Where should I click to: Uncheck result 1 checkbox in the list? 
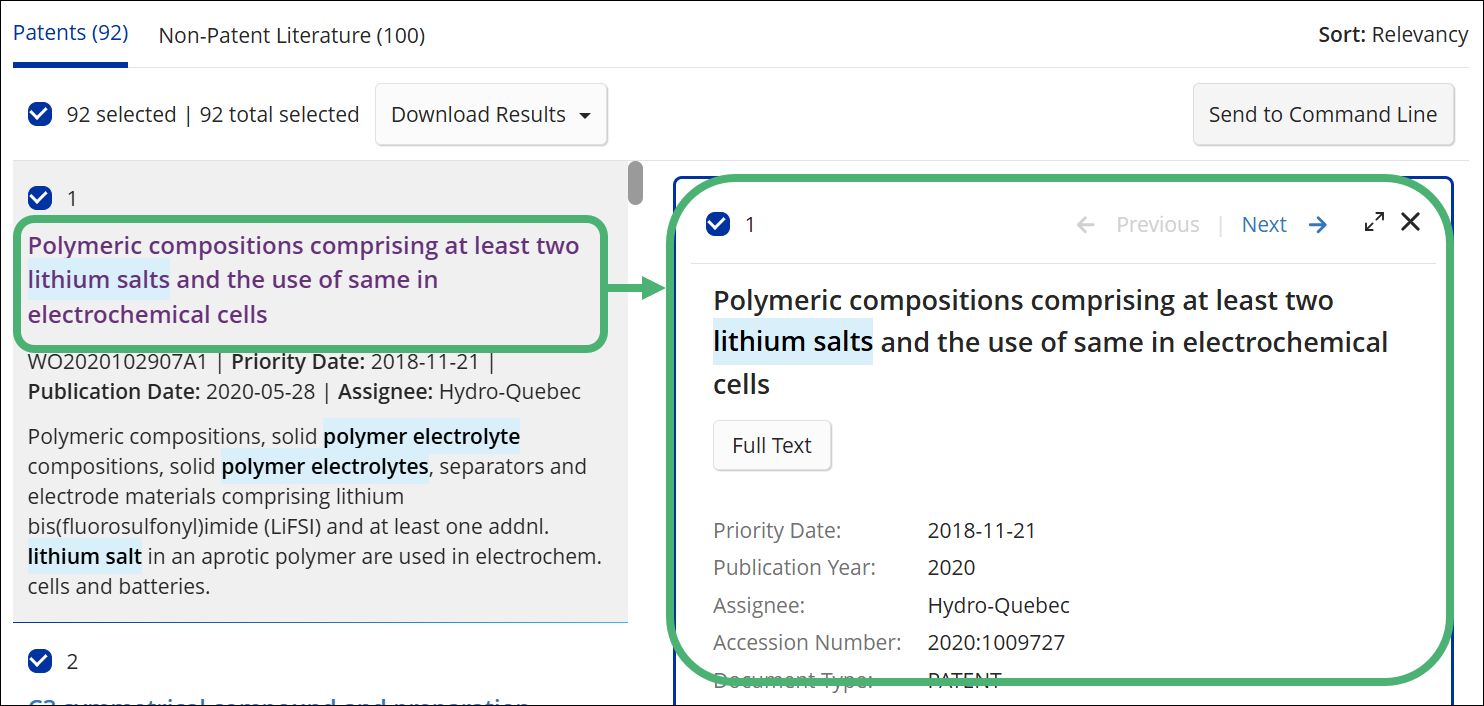[40, 198]
